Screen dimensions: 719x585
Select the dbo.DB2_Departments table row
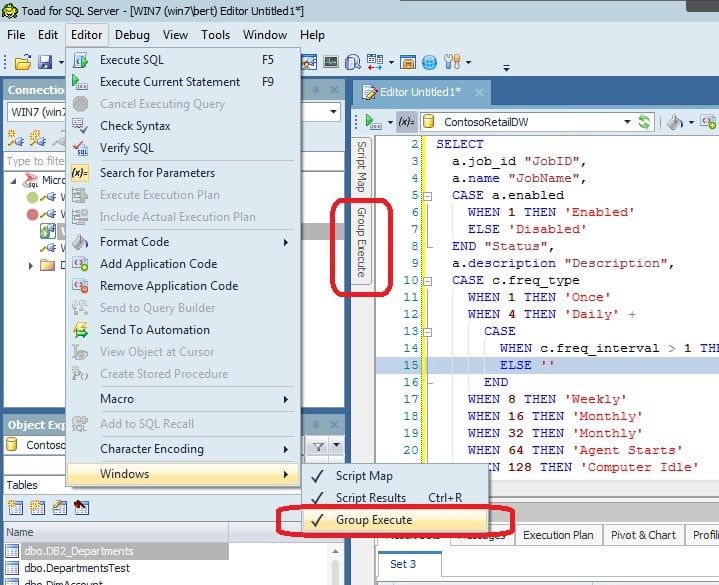click(116, 551)
